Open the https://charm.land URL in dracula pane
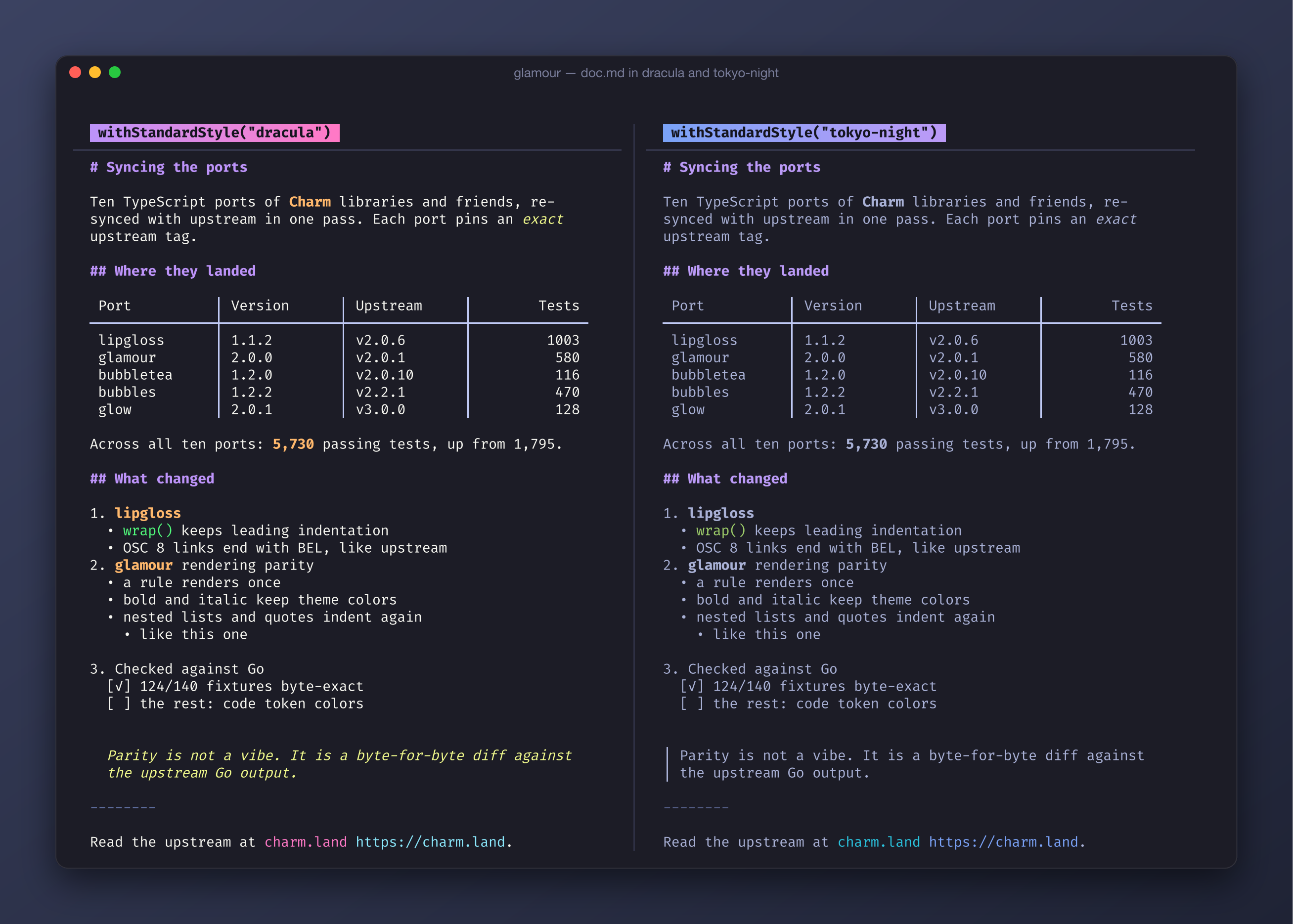 pos(430,842)
